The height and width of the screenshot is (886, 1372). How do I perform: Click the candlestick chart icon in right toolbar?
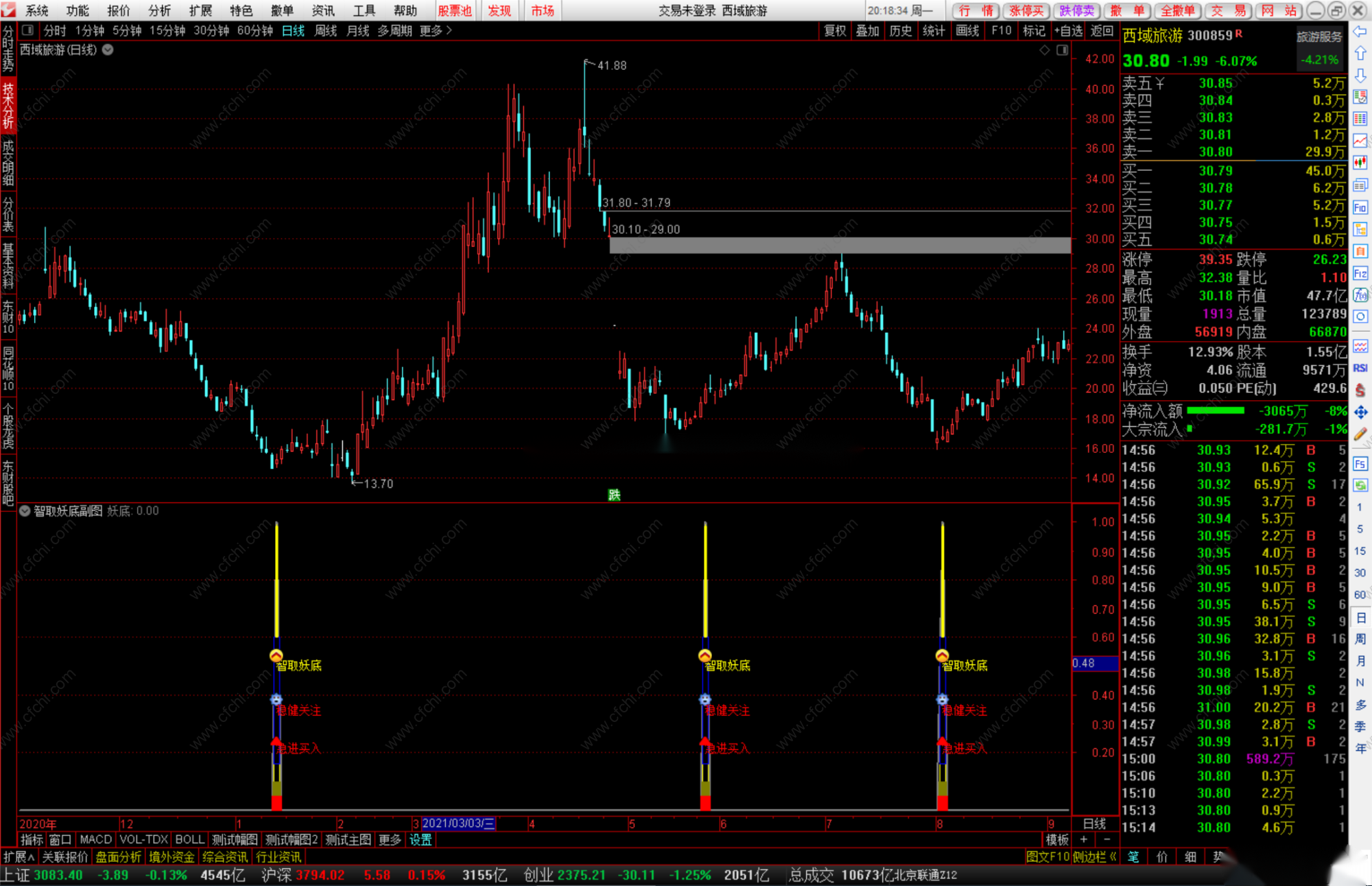[1360, 163]
